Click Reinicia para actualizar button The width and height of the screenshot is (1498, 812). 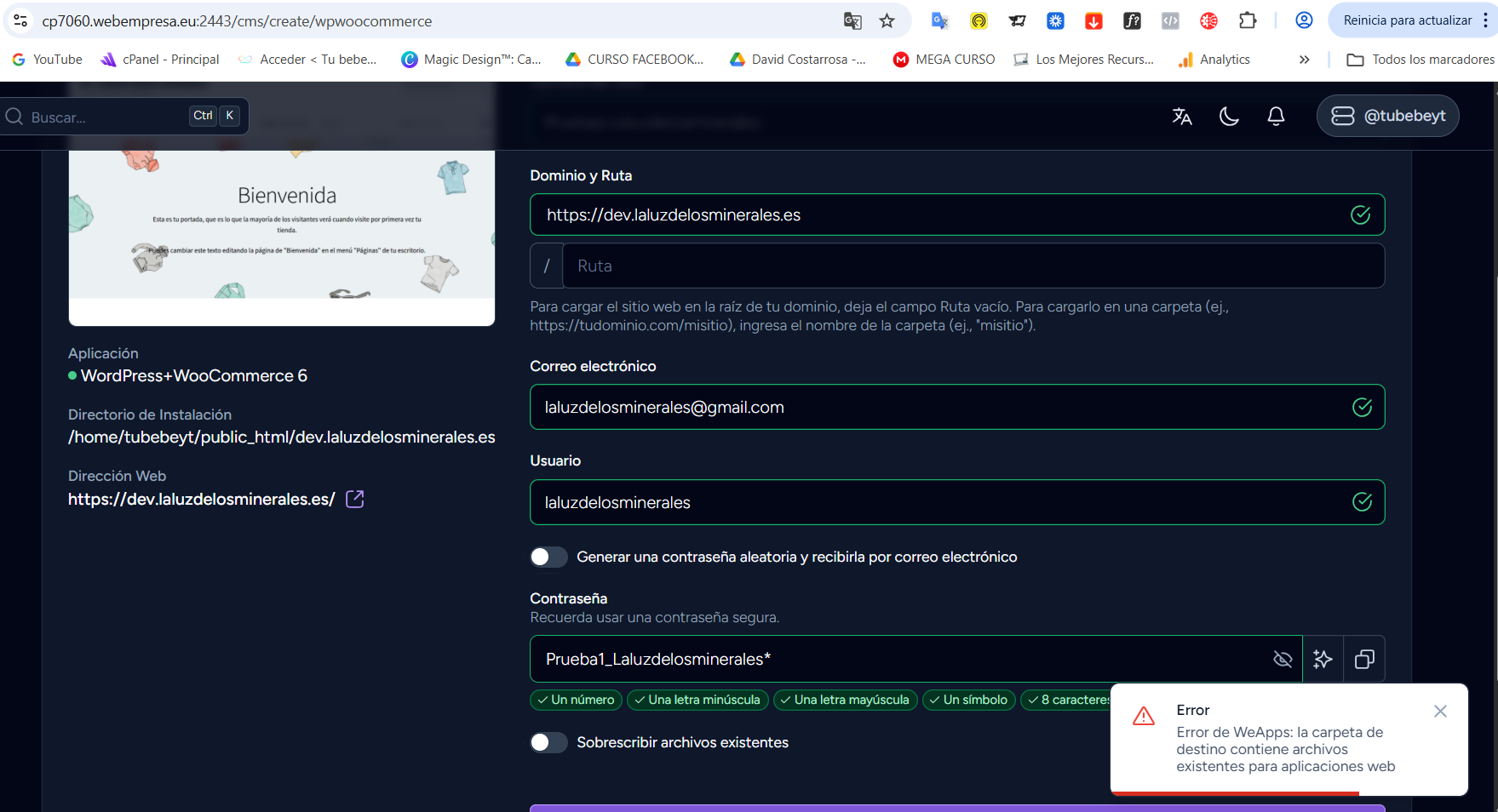click(1407, 20)
